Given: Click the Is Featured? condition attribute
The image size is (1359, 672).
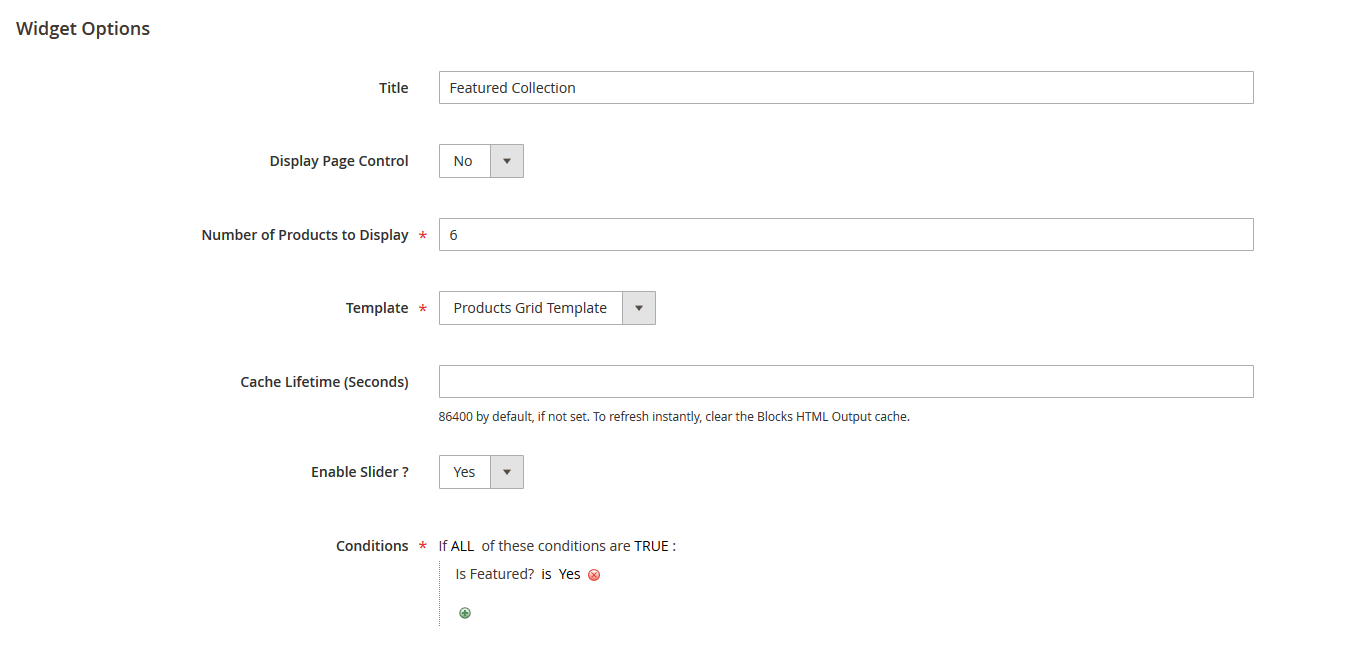Looking at the screenshot, I should point(495,574).
